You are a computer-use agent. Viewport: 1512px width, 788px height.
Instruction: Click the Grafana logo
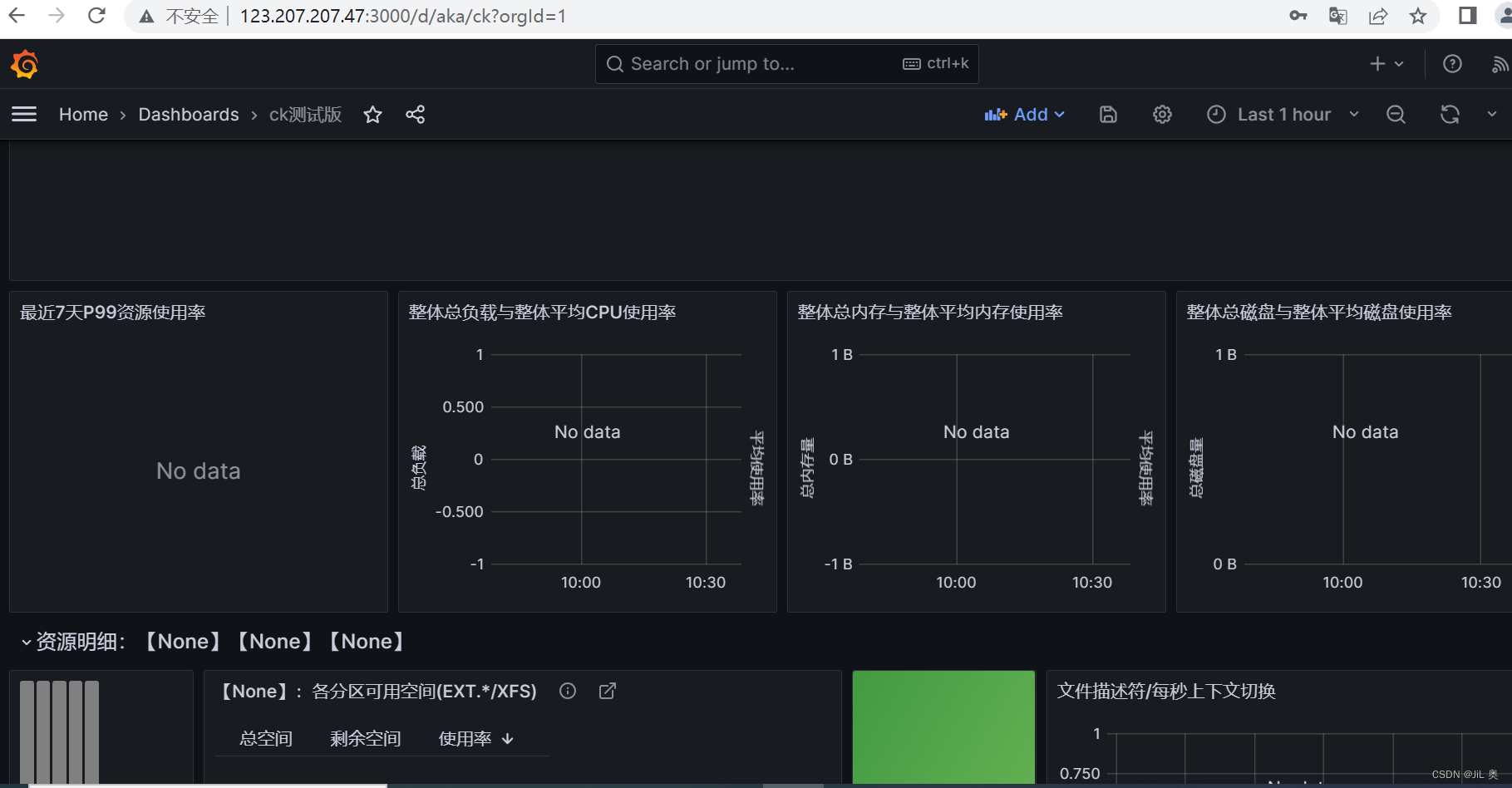24,64
